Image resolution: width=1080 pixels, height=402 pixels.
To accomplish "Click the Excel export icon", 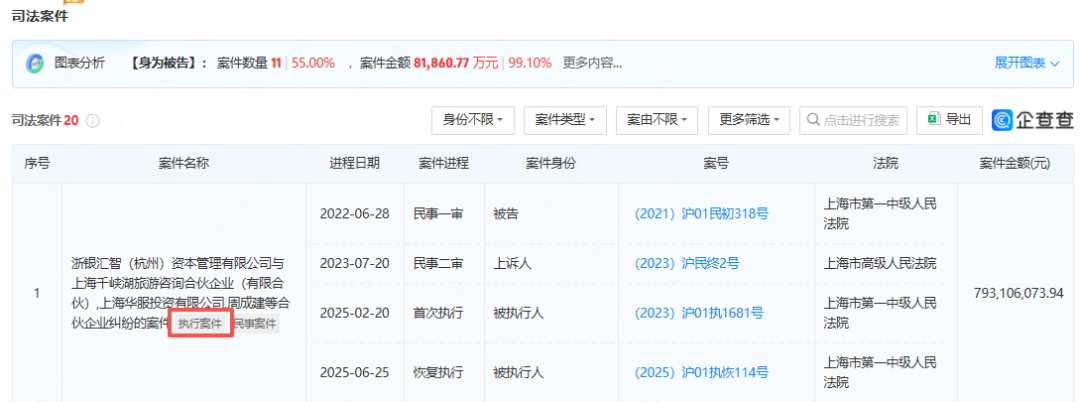I will (x=934, y=120).
